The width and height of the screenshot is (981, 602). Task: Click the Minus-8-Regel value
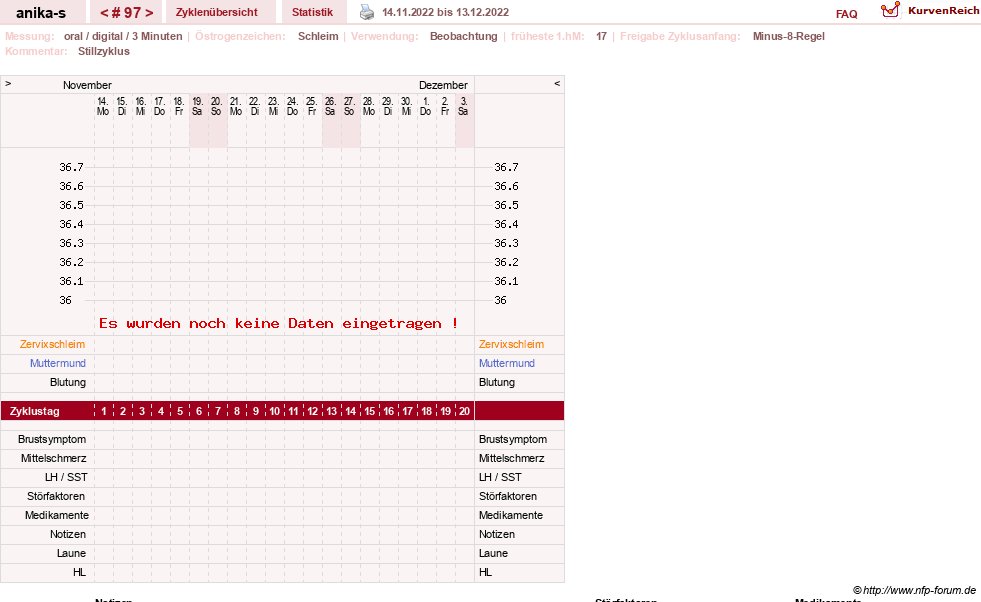pyautogui.click(x=788, y=36)
